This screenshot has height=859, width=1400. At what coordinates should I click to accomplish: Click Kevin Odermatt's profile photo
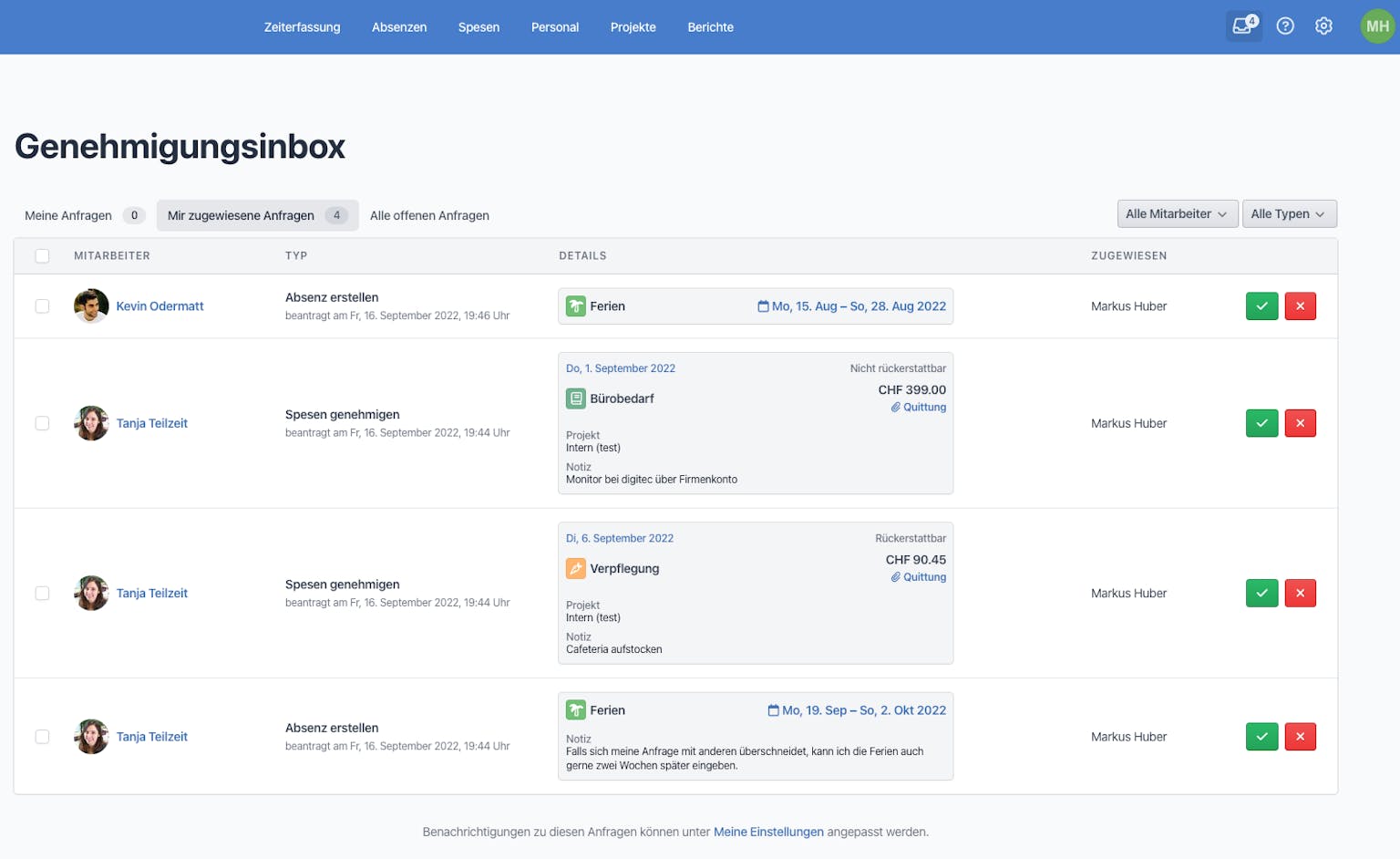[x=91, y=306]
